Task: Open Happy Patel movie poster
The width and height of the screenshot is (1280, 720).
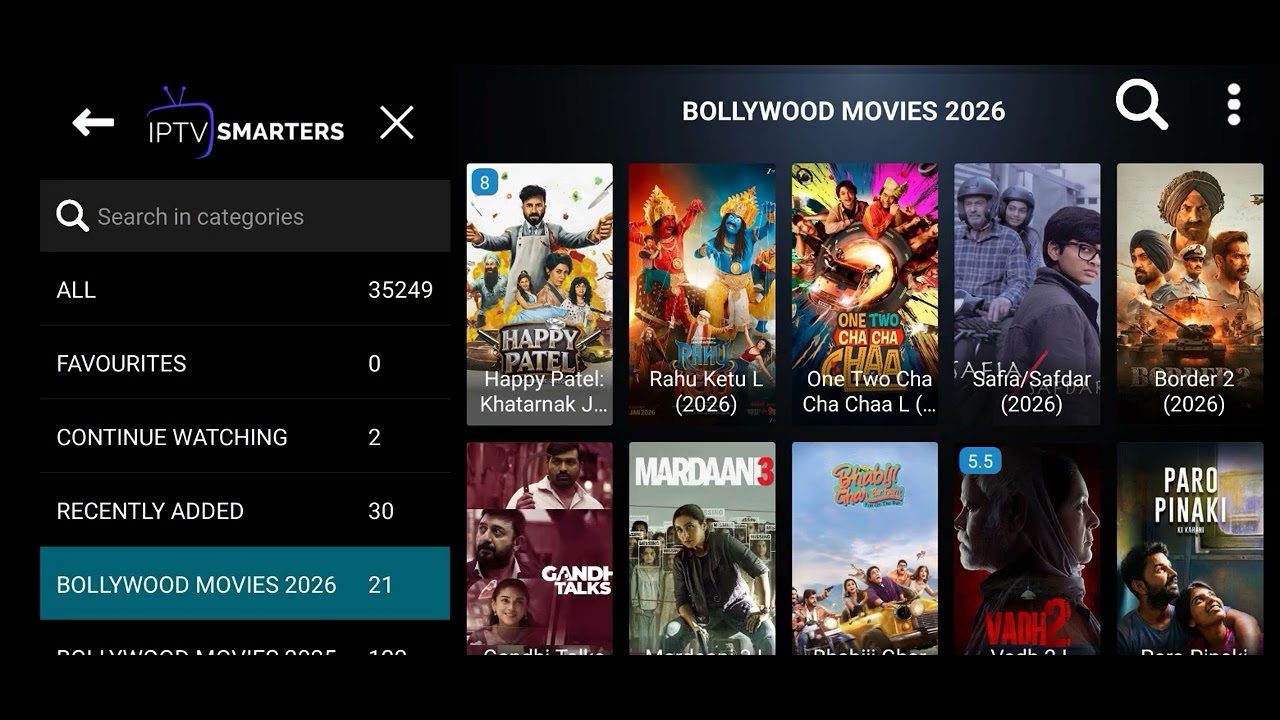Action: click(x=540, y=294)
